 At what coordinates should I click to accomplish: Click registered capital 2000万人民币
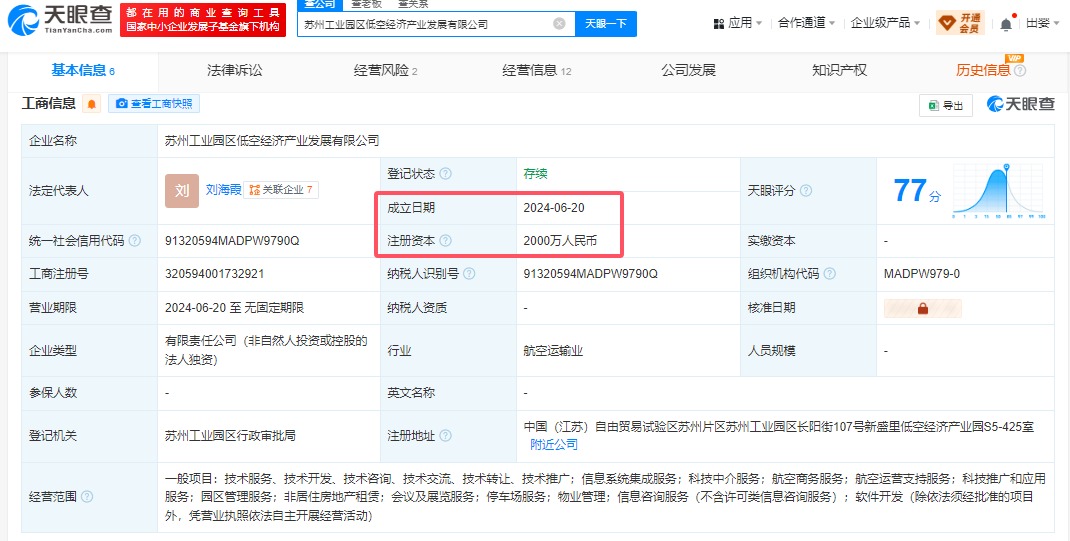coord(560,241)
